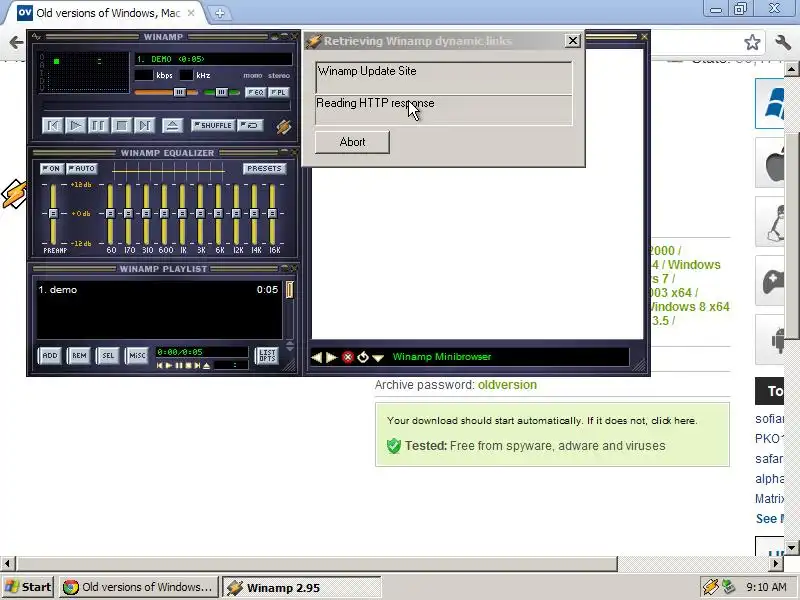
Task: Click the Windows category icon in sidebar
Action: pyautogui.click(x=770, y=104)
